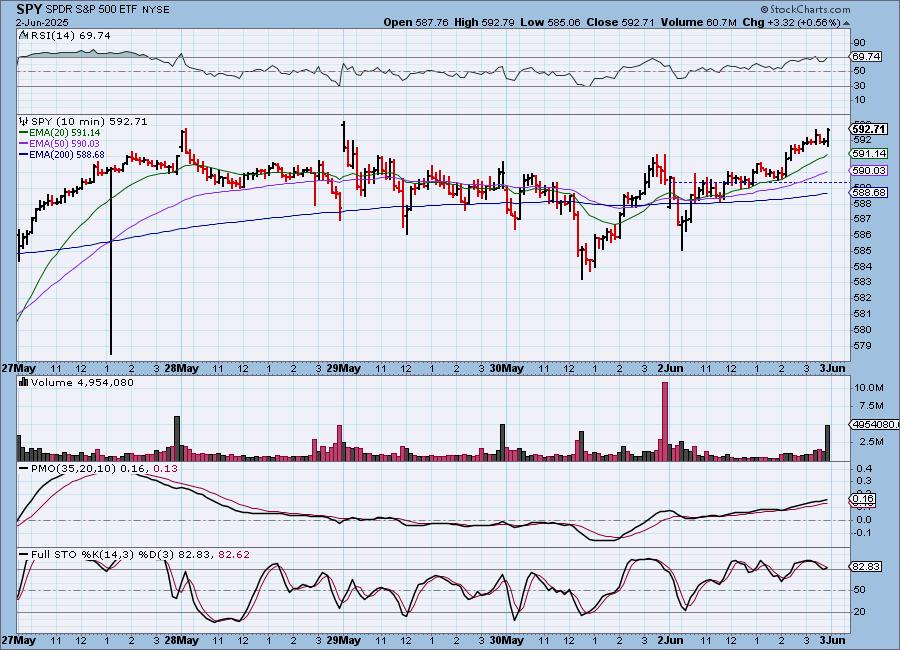
Task: Click the 2Jun label under the price panel
Action: 670,368
